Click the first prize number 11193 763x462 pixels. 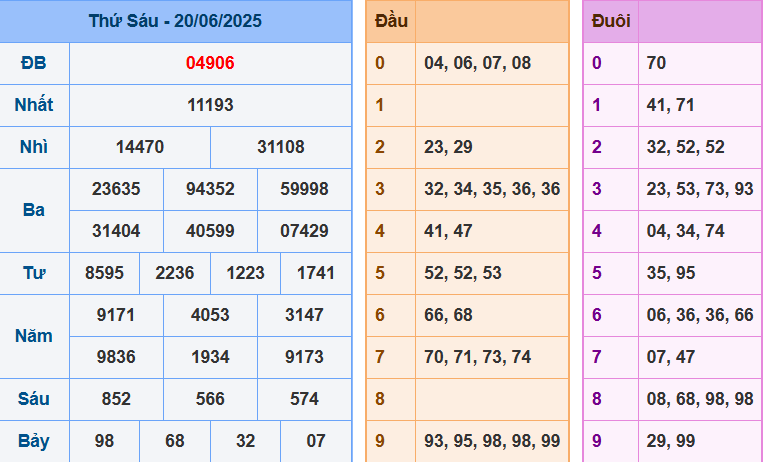[210, 105]
